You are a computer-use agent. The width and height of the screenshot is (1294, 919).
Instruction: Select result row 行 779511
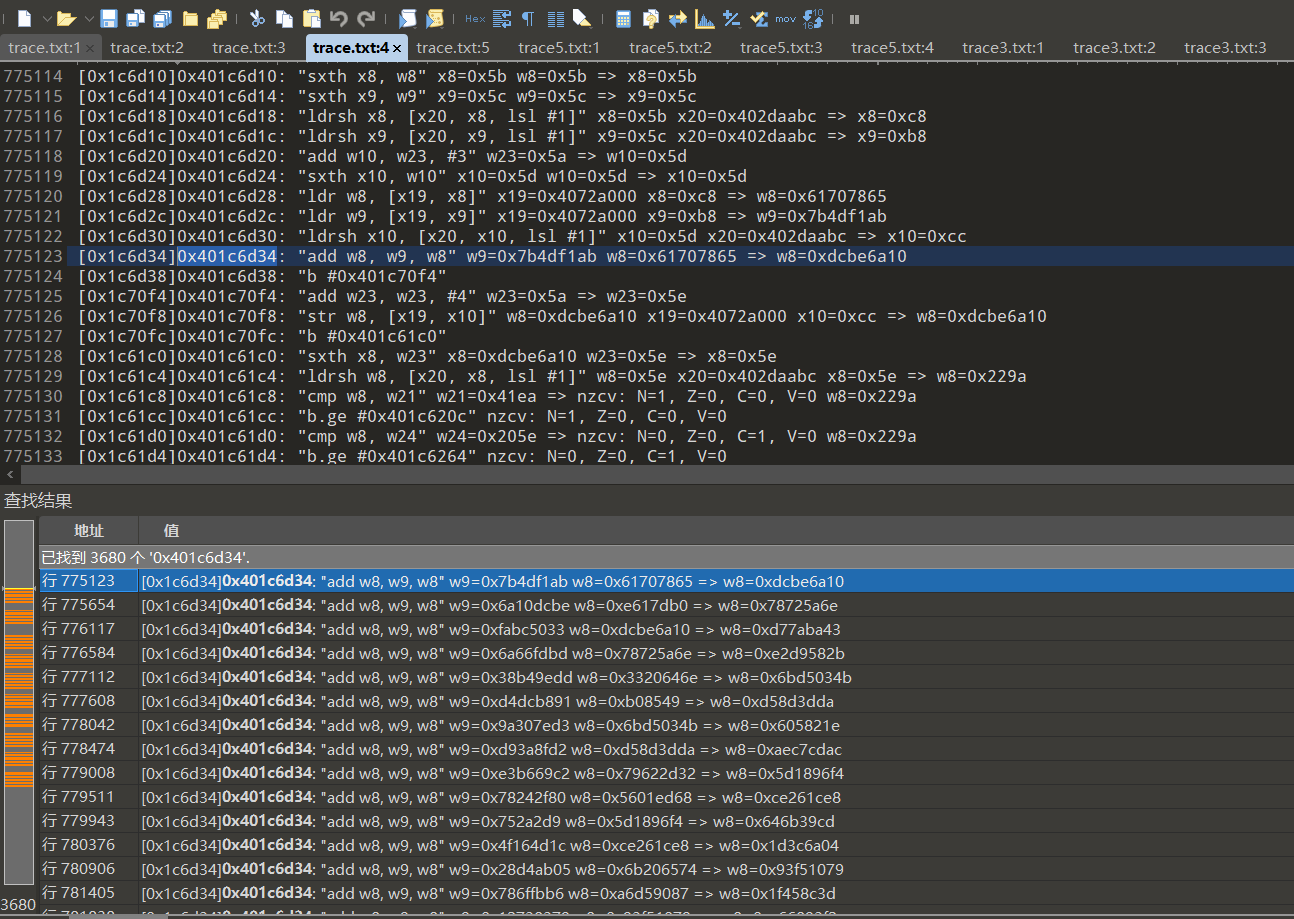(666, 797)
